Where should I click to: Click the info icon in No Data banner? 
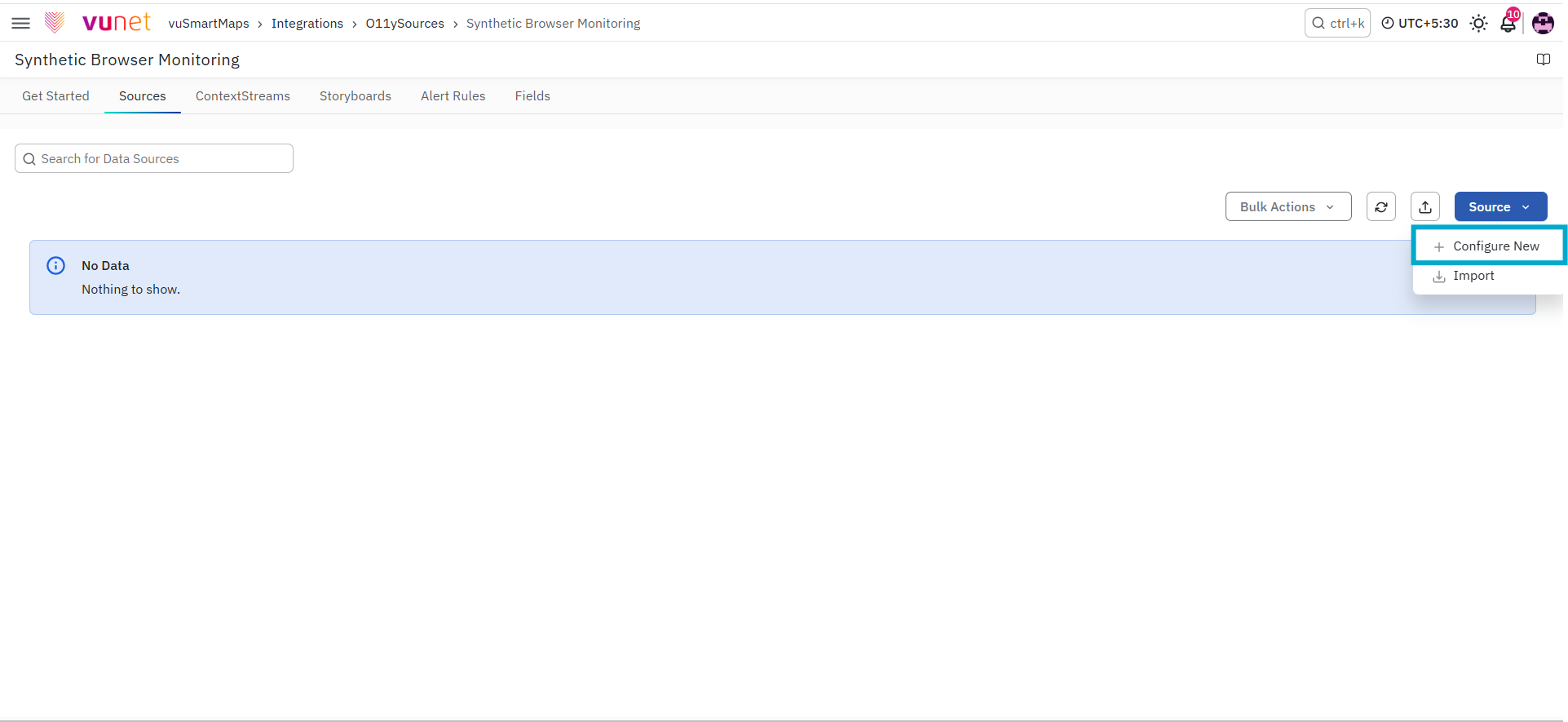[x=55, y=266]
